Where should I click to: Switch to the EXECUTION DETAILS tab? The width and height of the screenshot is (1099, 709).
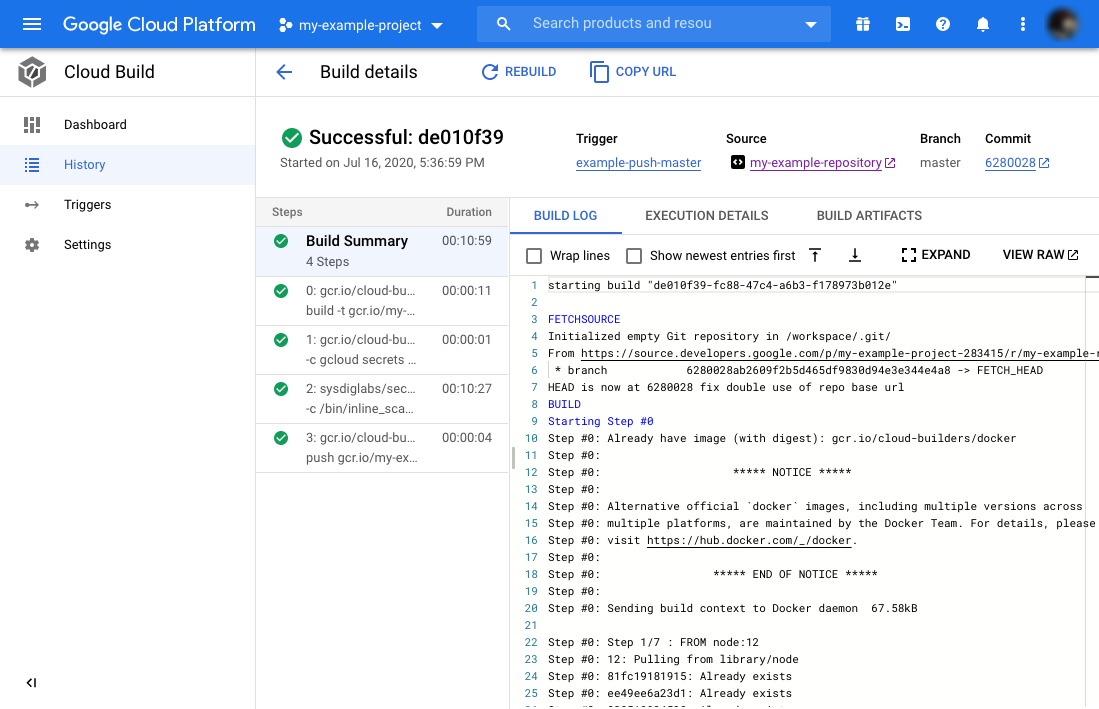point(706,216)
